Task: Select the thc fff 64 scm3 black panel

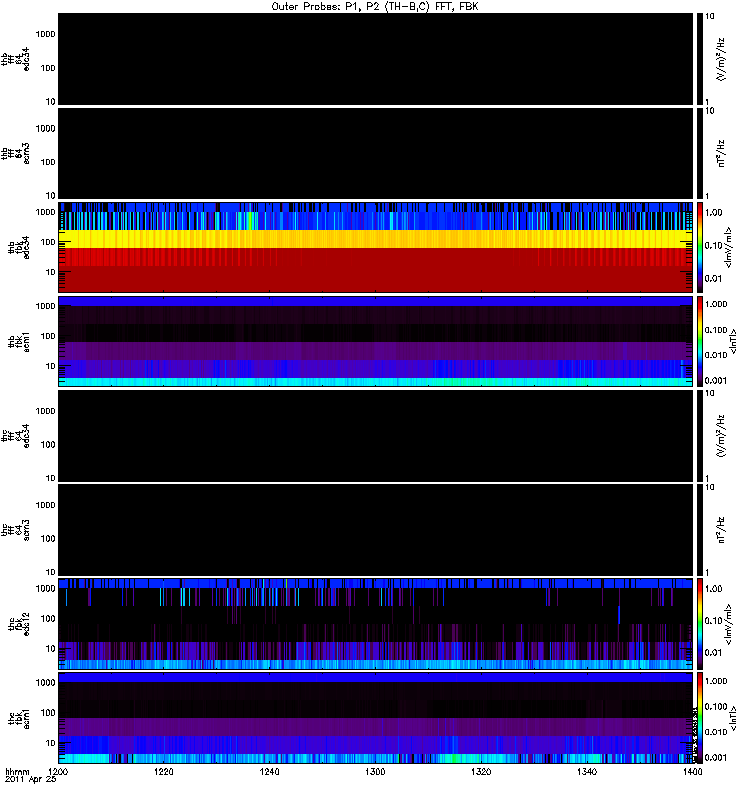Action: tap(375, 530)
